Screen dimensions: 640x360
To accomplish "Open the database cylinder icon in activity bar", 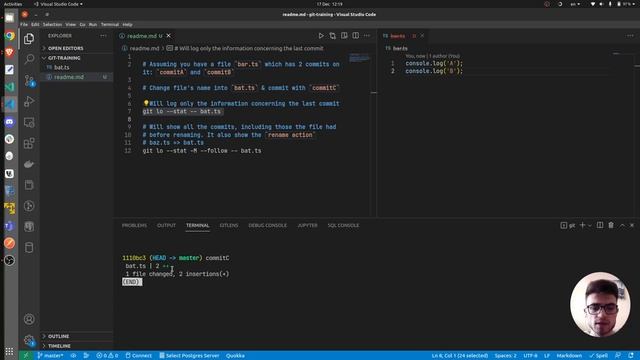I will (x=29, y=247).
